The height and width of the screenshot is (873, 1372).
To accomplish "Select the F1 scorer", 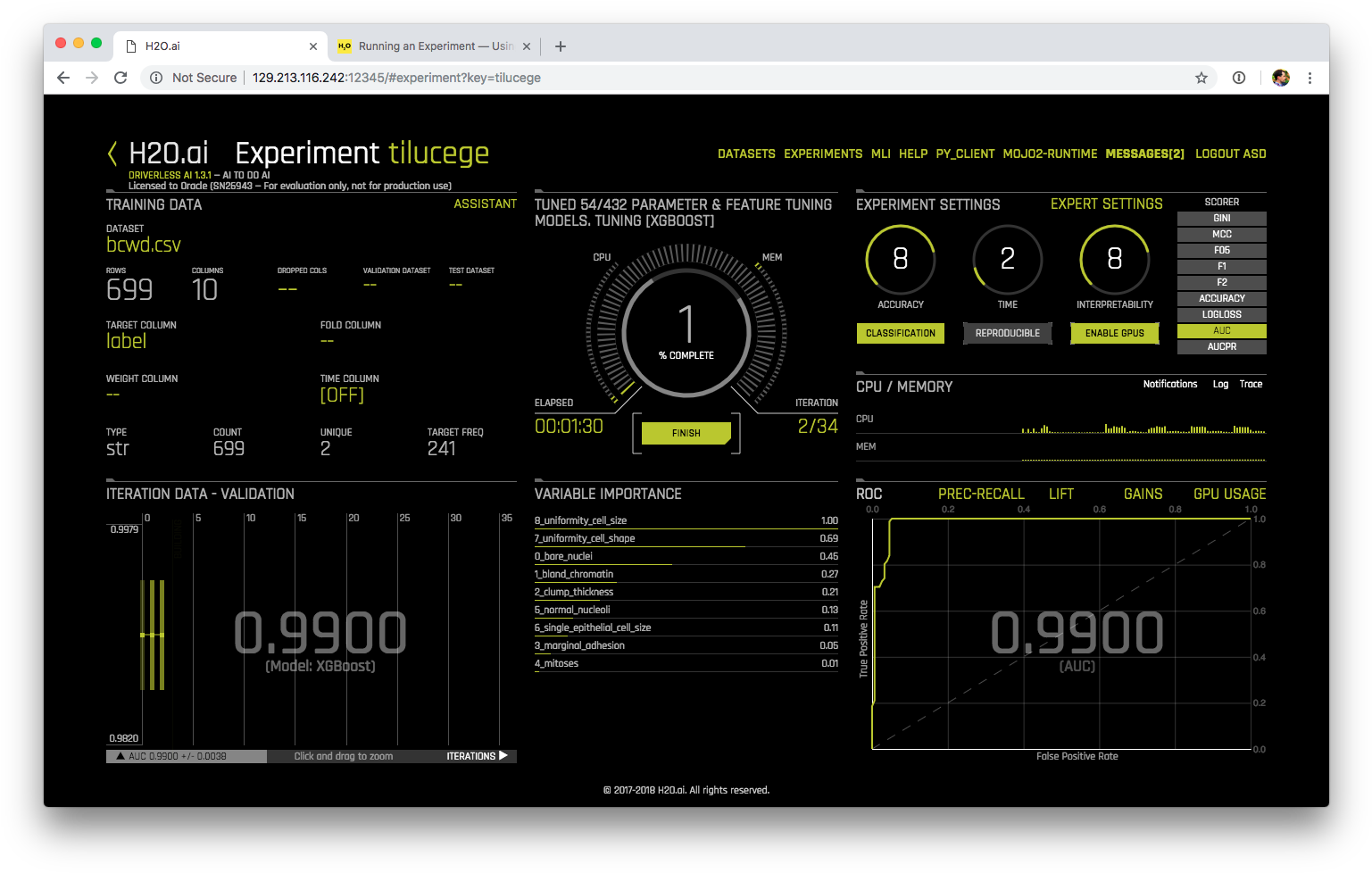I will pyautogui.click(x=1222, y=266).
